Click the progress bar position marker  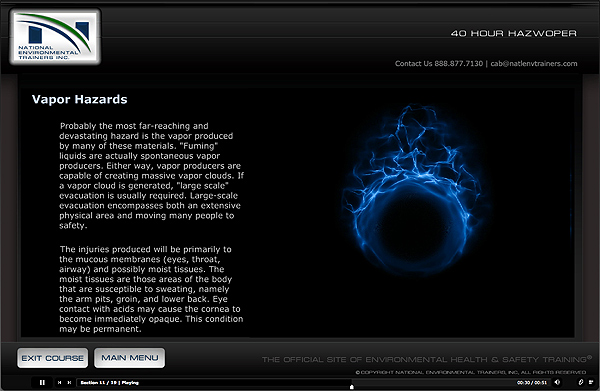click(x=352, y=387)
